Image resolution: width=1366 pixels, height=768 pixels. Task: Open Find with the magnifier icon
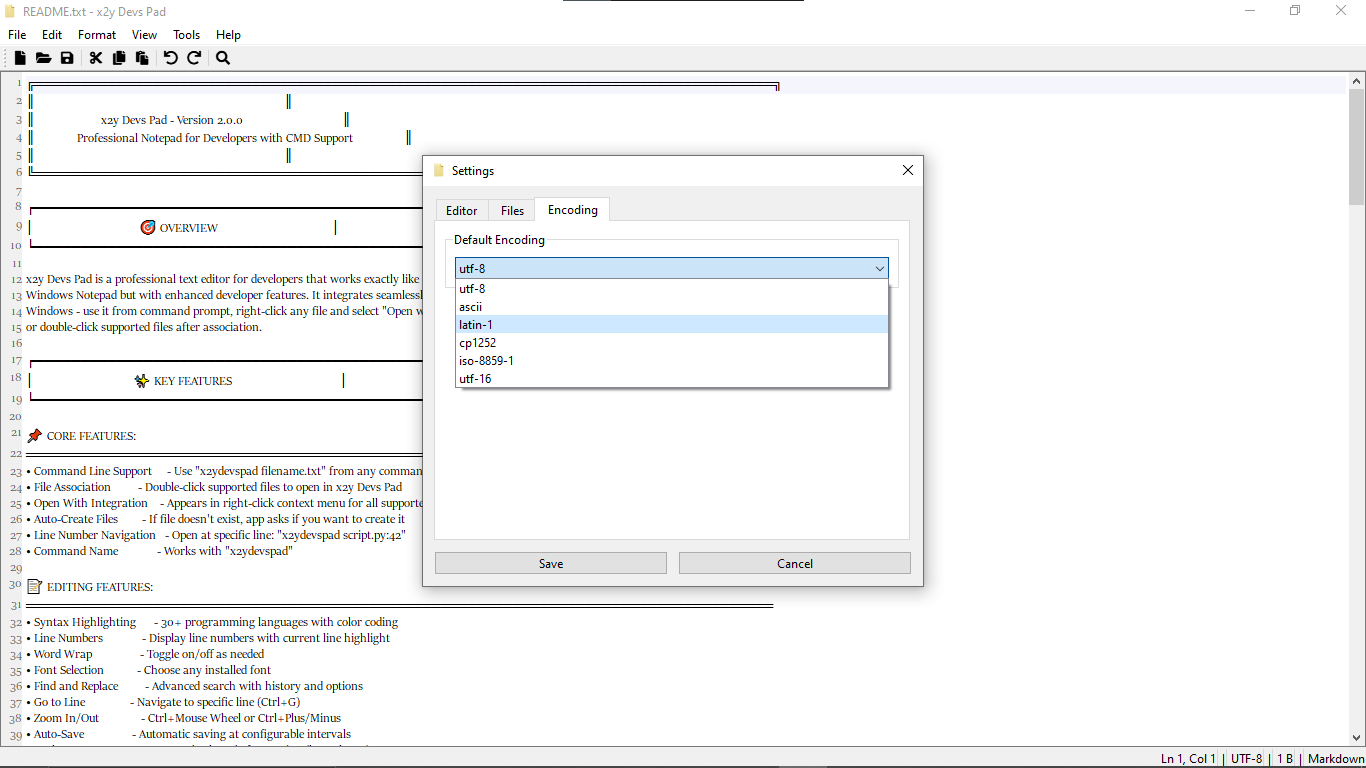[x=223, y=58]
